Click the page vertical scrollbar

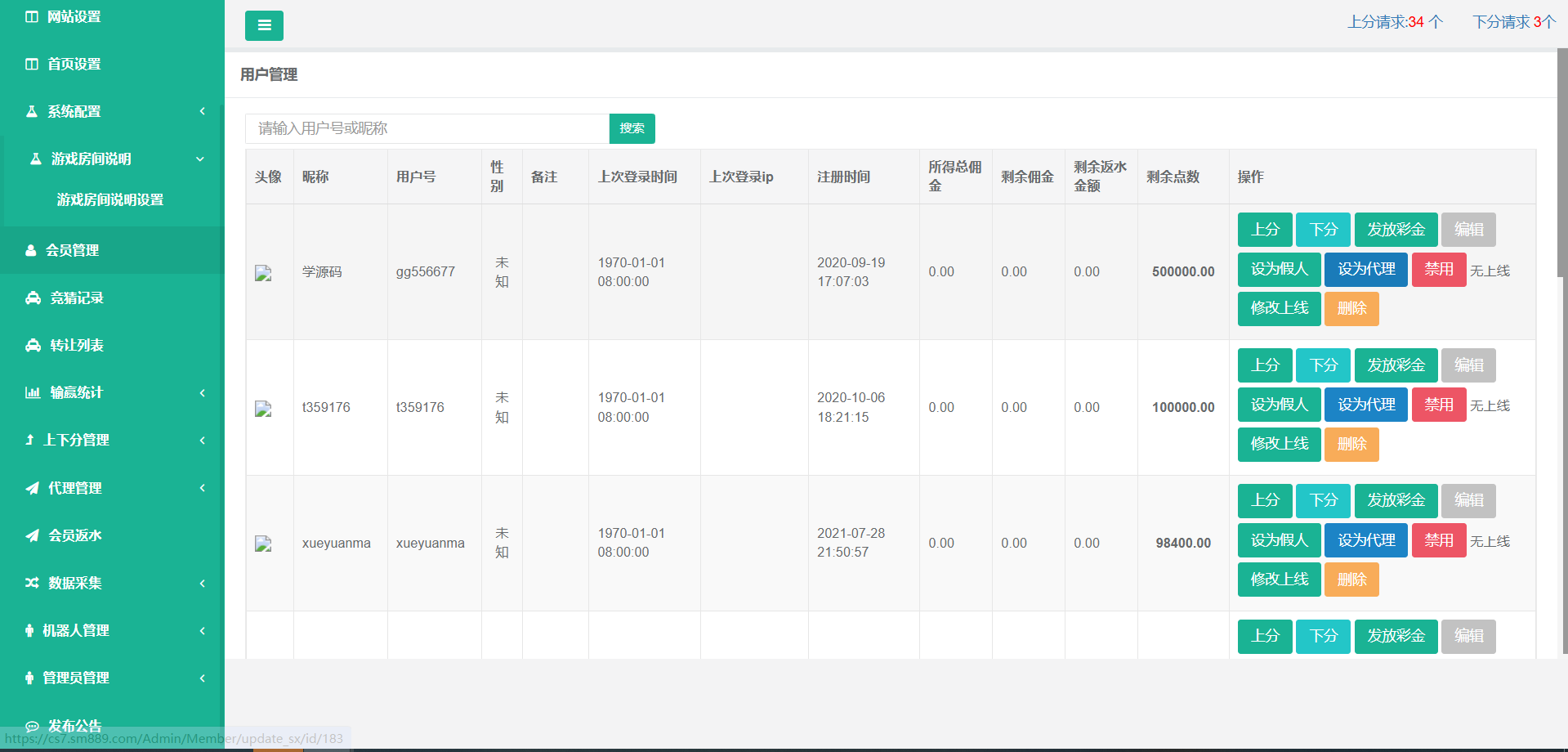coord(1561,163)
